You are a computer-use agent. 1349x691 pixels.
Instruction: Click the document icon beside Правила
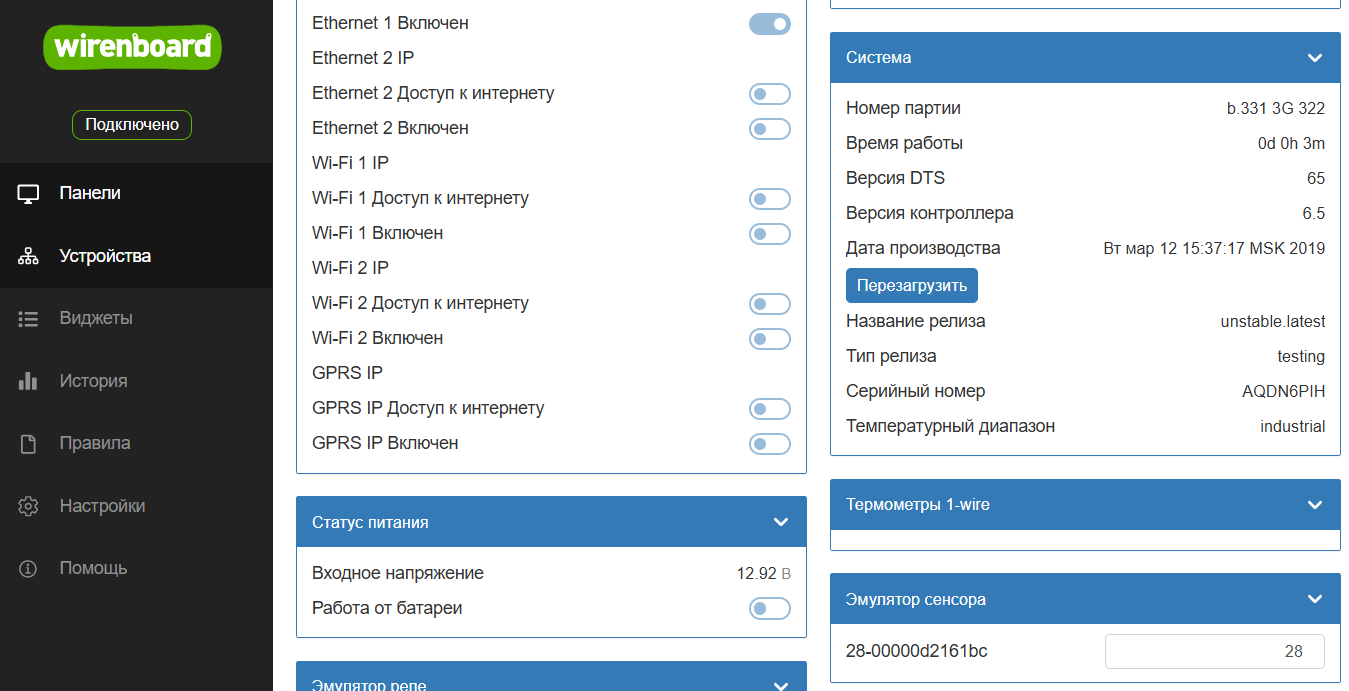[28, 444]
